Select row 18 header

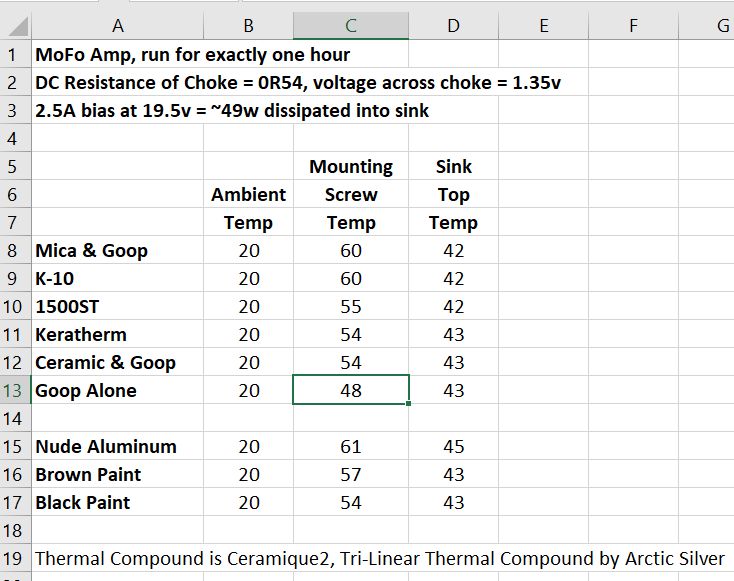[15, 530]
